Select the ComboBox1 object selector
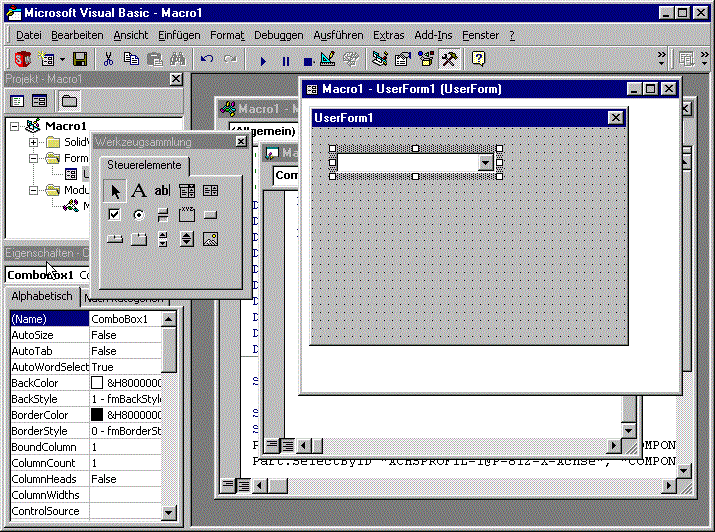 pos(47,275)
